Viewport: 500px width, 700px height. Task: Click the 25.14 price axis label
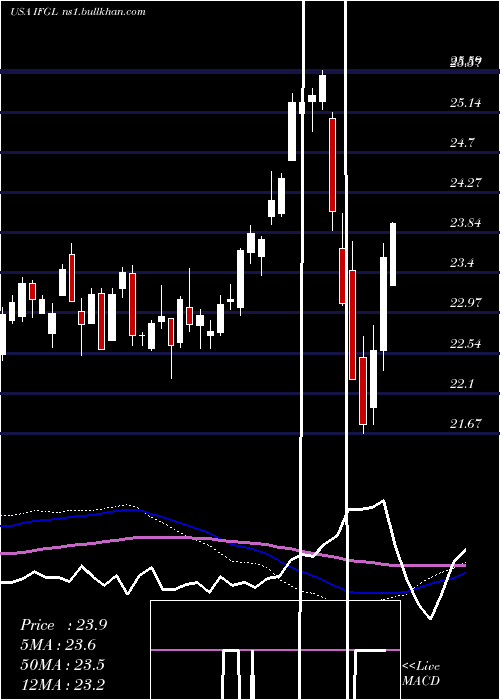466,103
